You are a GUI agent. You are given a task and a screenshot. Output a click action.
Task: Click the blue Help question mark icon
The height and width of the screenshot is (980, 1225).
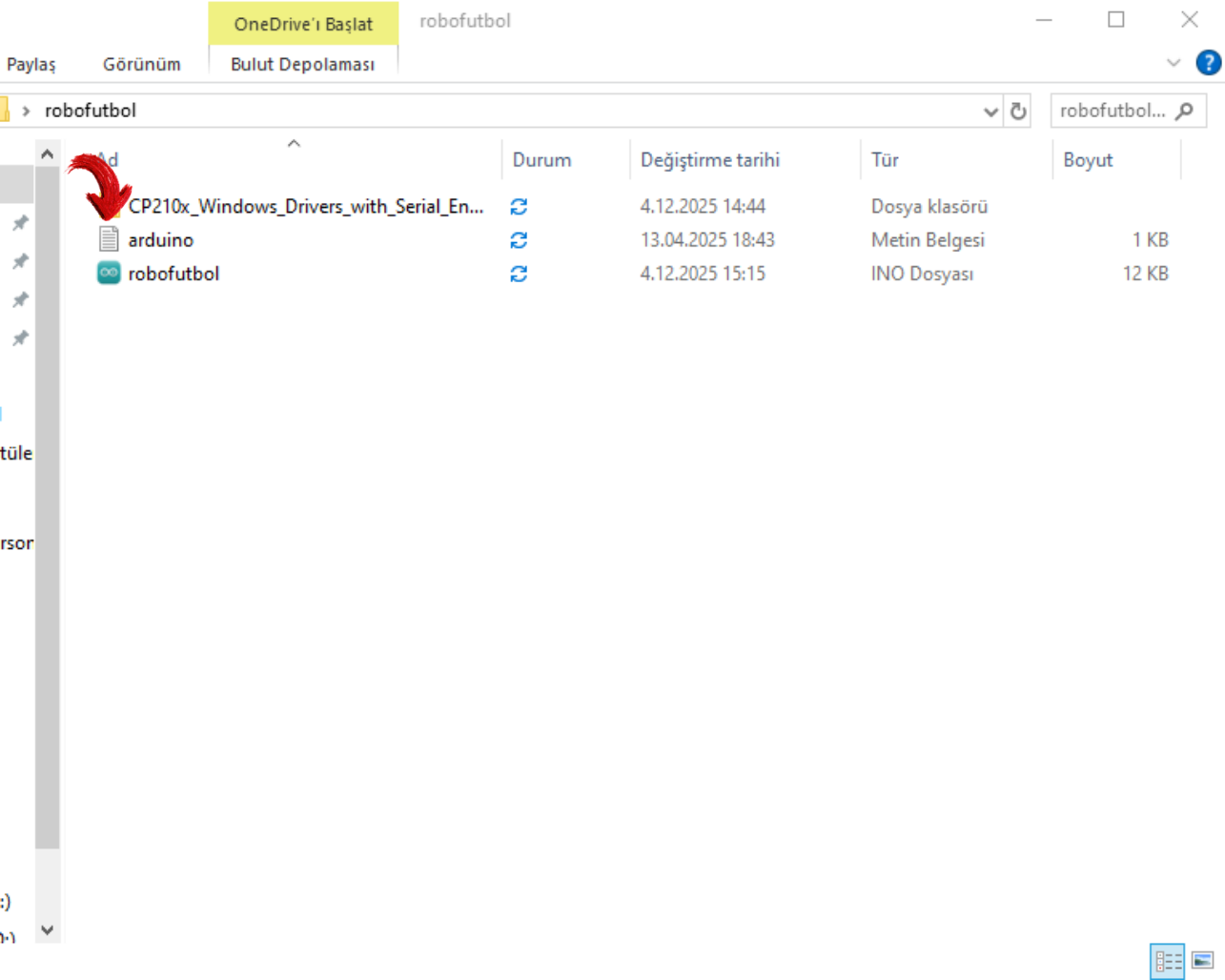coord(1208,63)
